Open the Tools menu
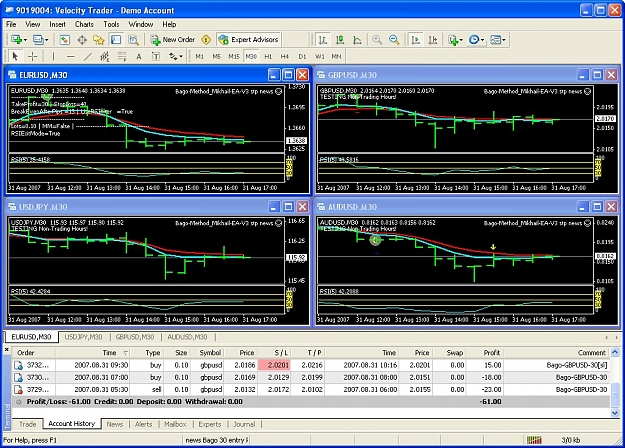Screen dimensions: 625x448 pos(111,24)
